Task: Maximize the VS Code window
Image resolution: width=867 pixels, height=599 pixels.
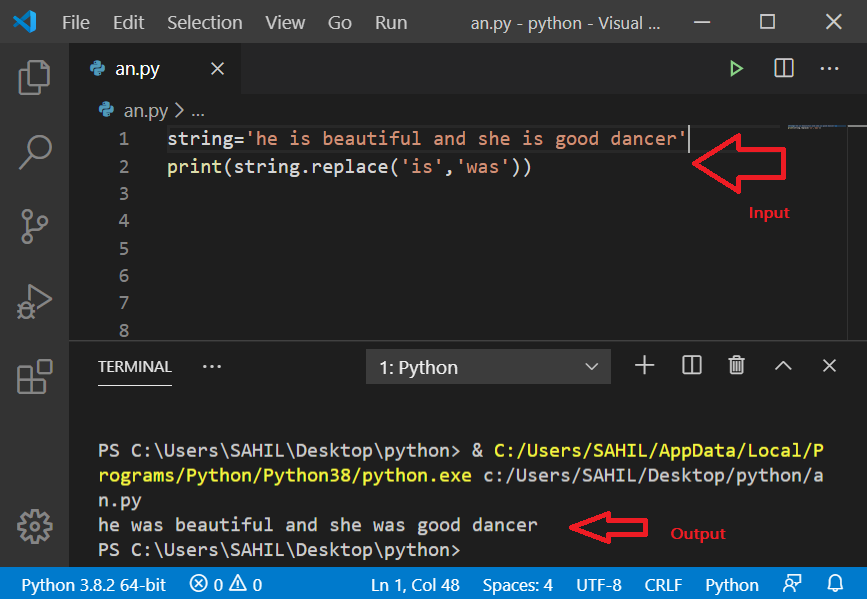Action: click(x=767, y=22)
